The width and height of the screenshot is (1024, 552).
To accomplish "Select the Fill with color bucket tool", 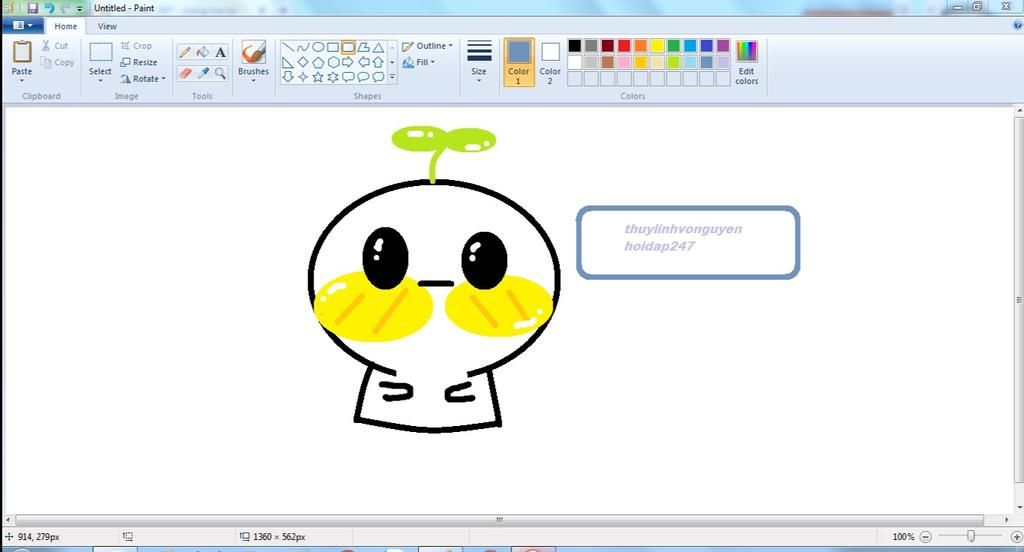I will coord(203,52).
